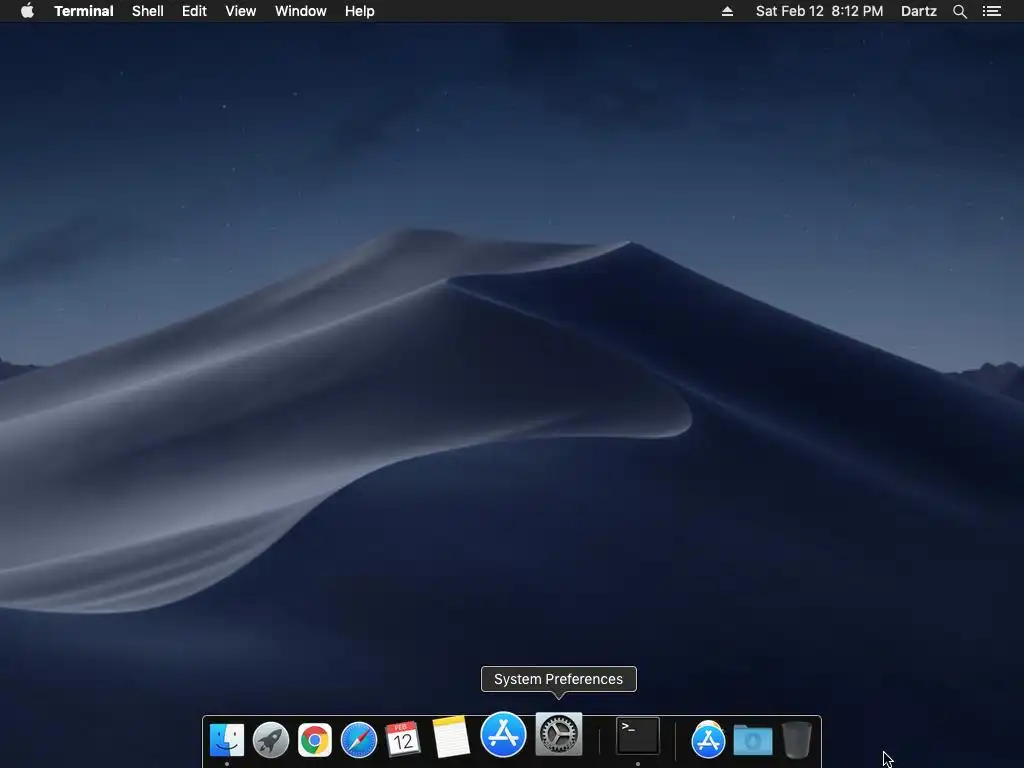1024x768 pixels.
Task: Open the Edit menu
Action: tap(194, 11)
